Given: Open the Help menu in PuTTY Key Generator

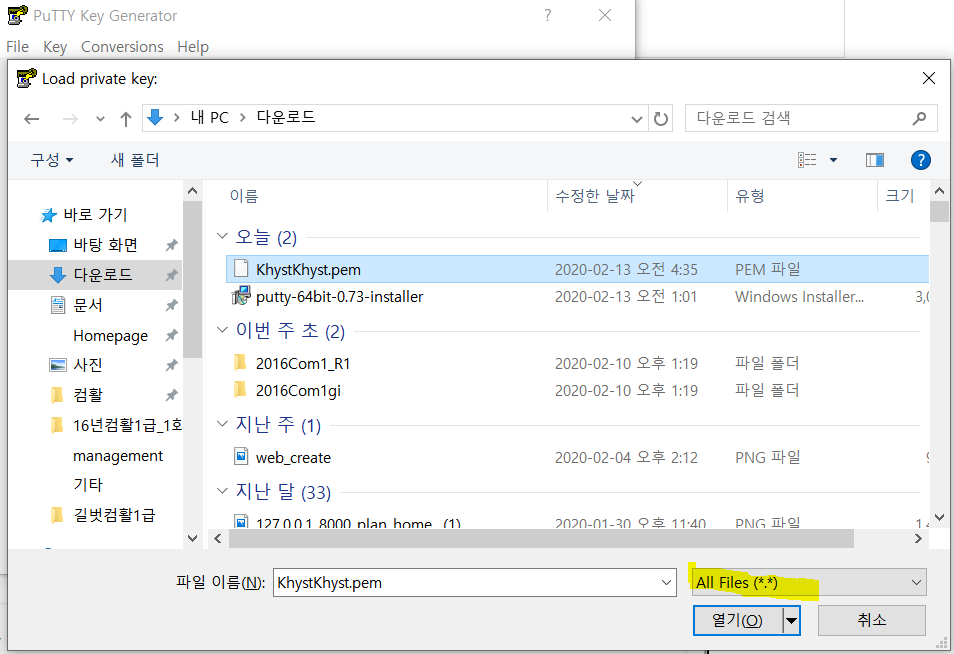Looking at the screenshot, I should (193, 47).
